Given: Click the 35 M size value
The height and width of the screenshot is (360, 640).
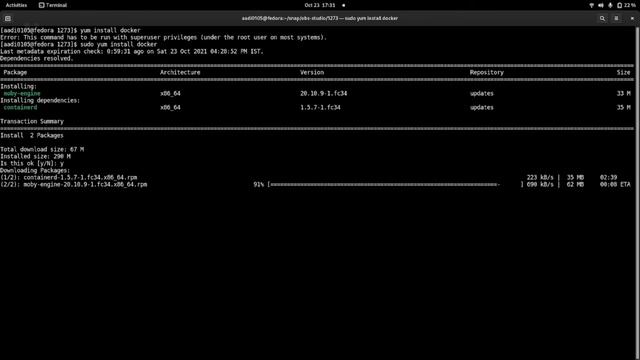Looking at the screenshot, I should click(624, 107).
